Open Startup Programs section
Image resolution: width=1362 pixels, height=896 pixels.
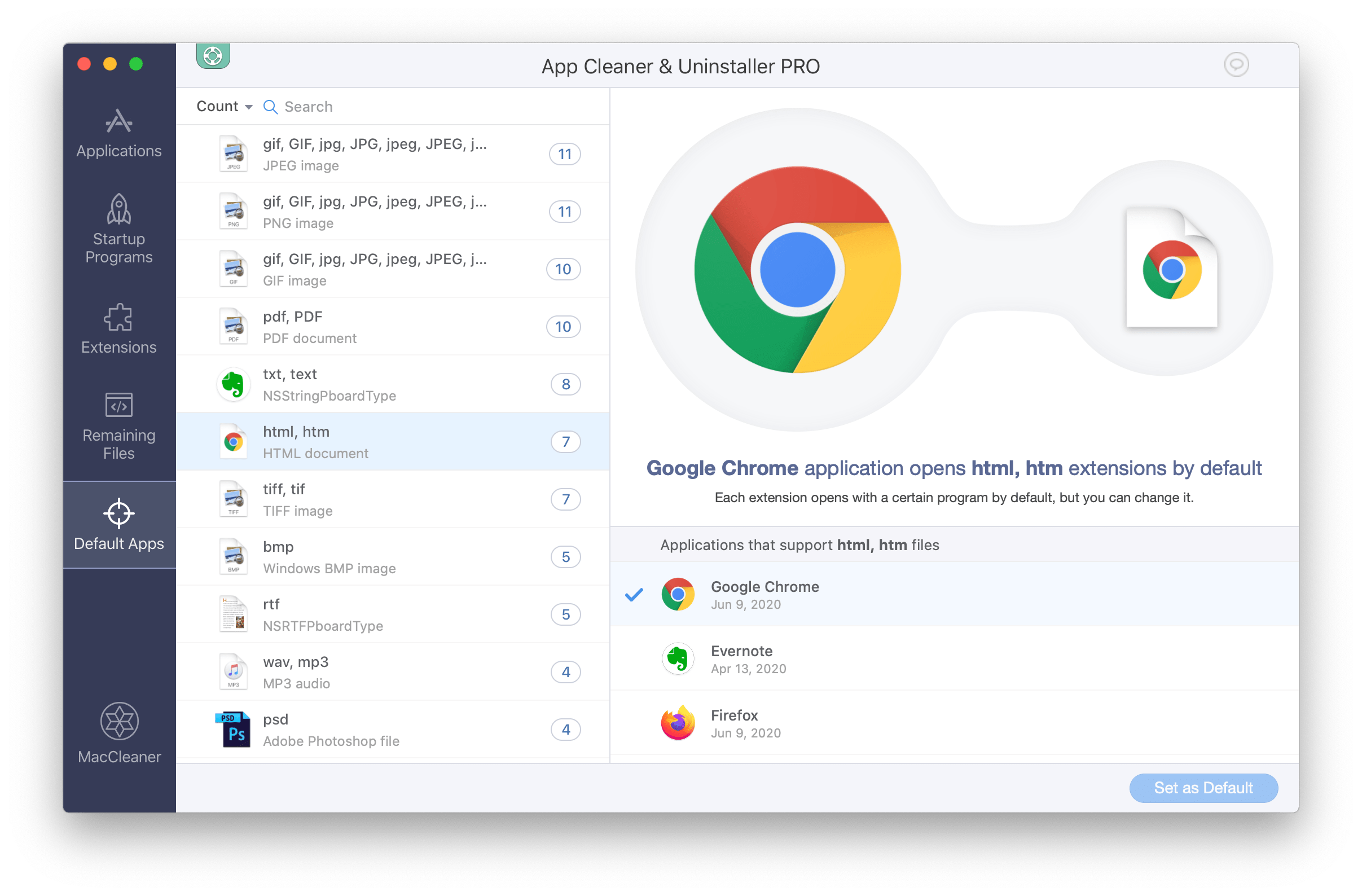tap(119, 229)
